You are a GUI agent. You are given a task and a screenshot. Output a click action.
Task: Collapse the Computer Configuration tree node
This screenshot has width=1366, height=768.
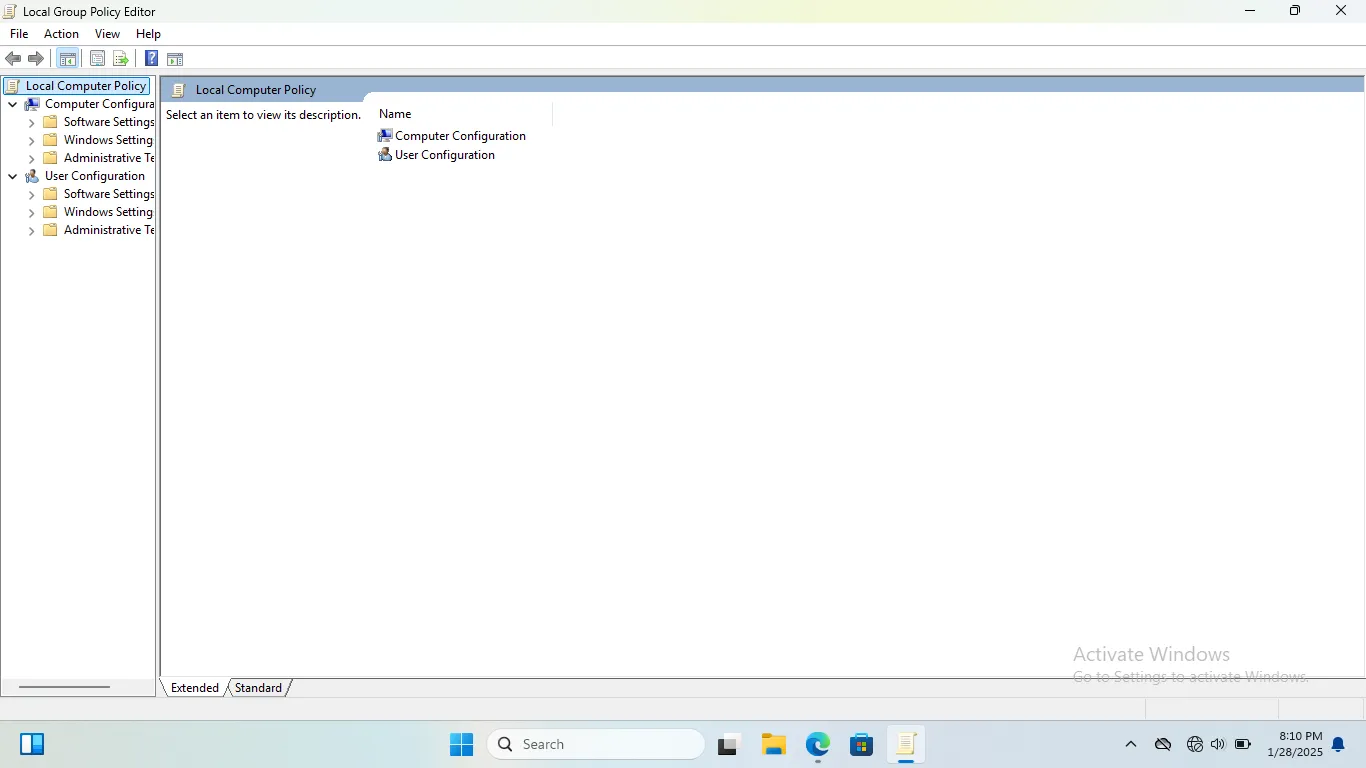click(12, 104)
